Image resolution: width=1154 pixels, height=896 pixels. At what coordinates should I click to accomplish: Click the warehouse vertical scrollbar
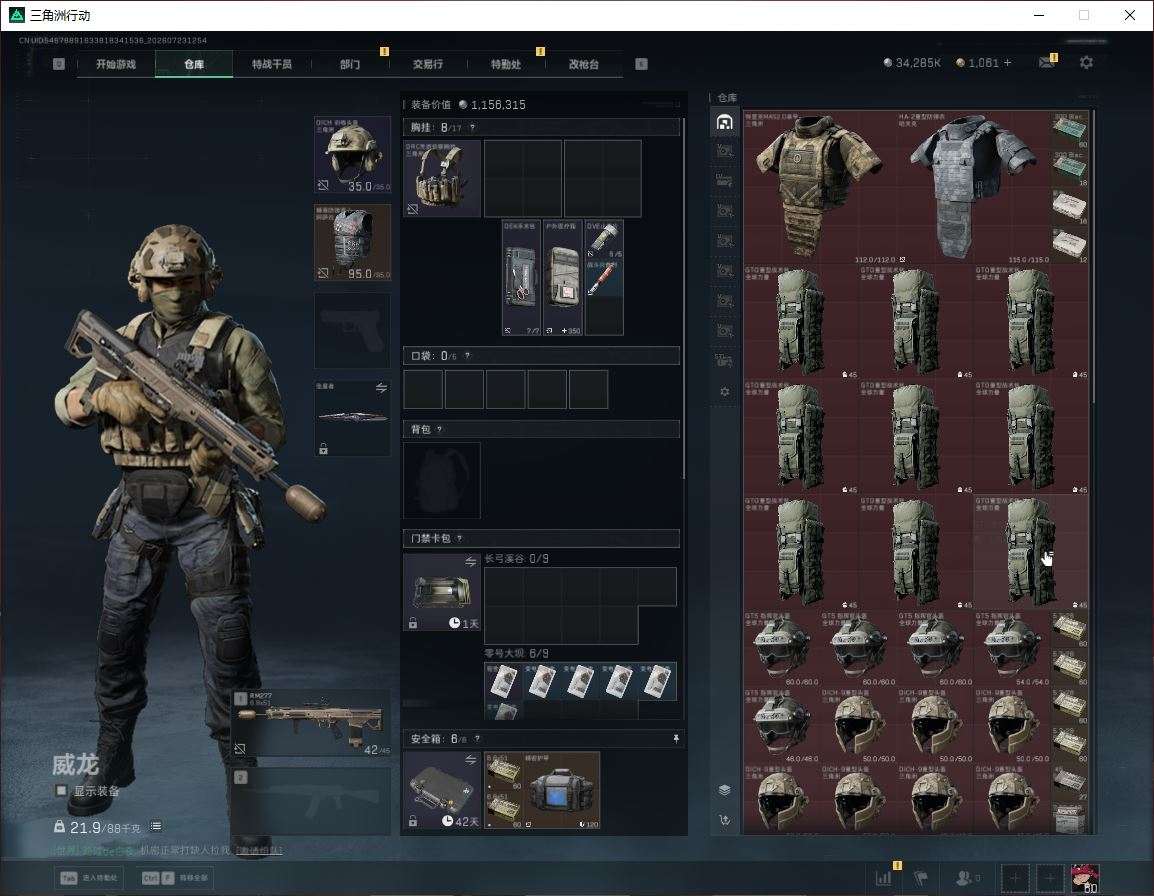[1094, 258]
